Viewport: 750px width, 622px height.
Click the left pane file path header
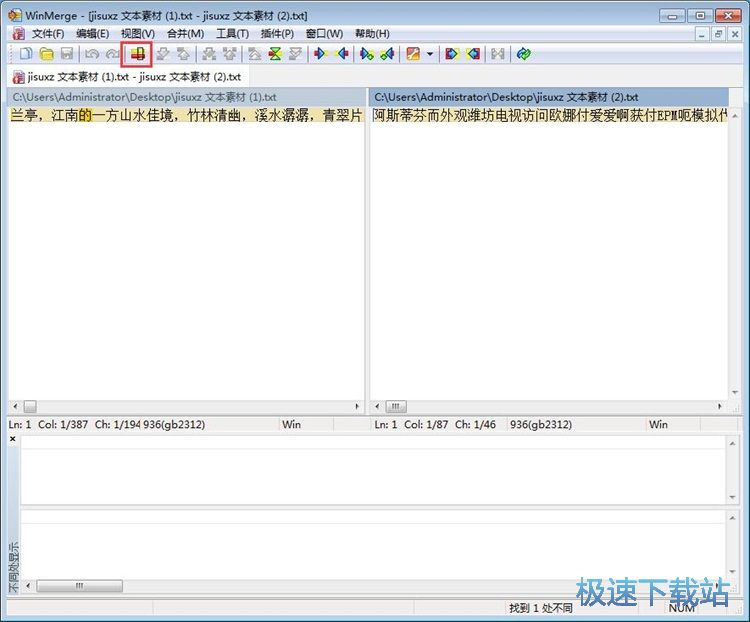(186, 97)
